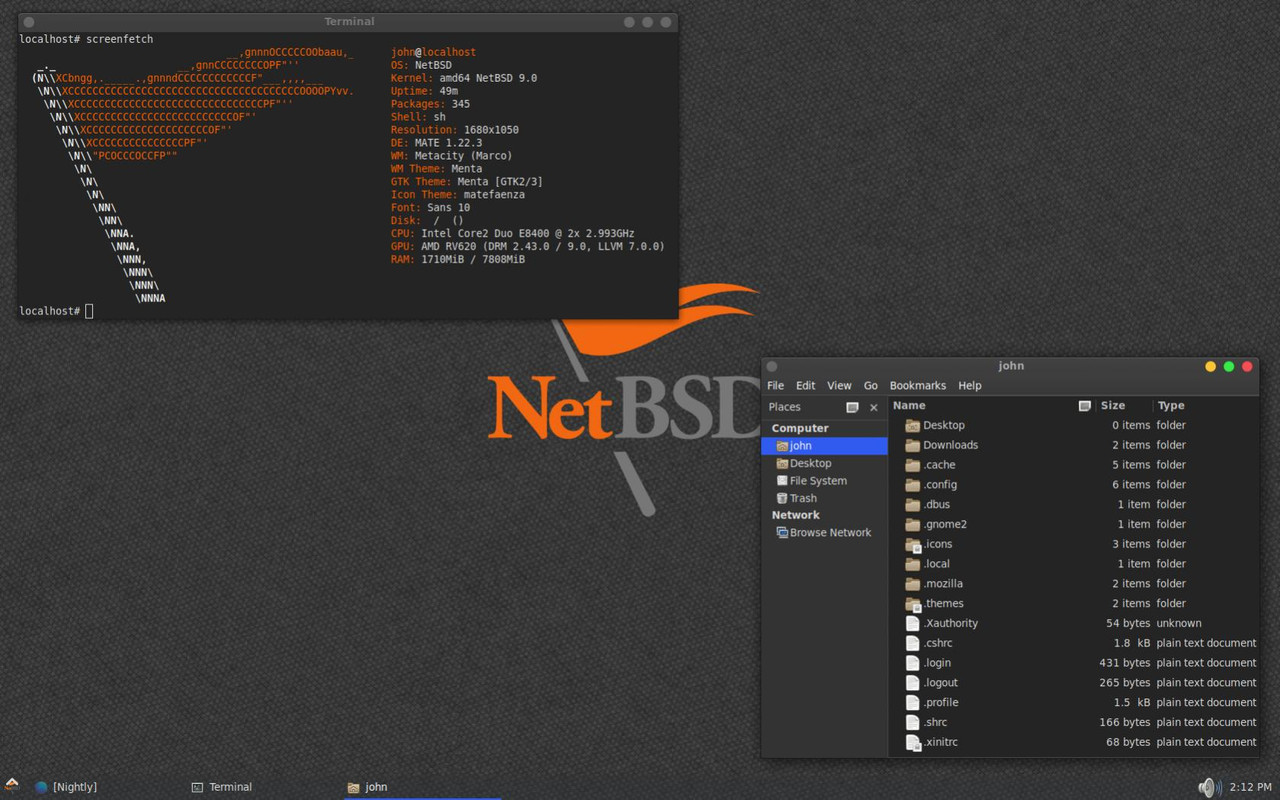Select the .local folder name

click(937, 564)
